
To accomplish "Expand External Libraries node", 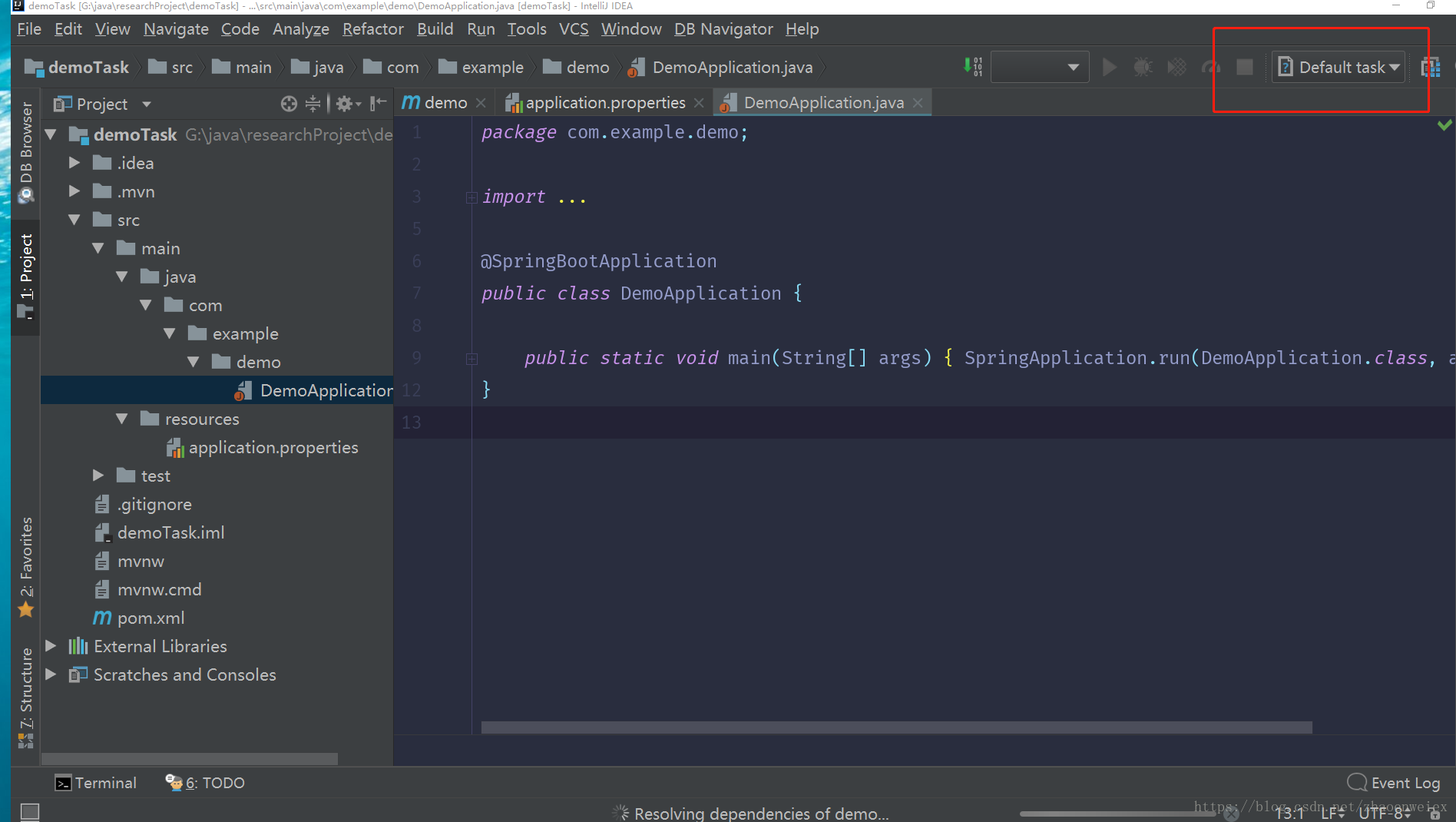I will coord(51,646).
